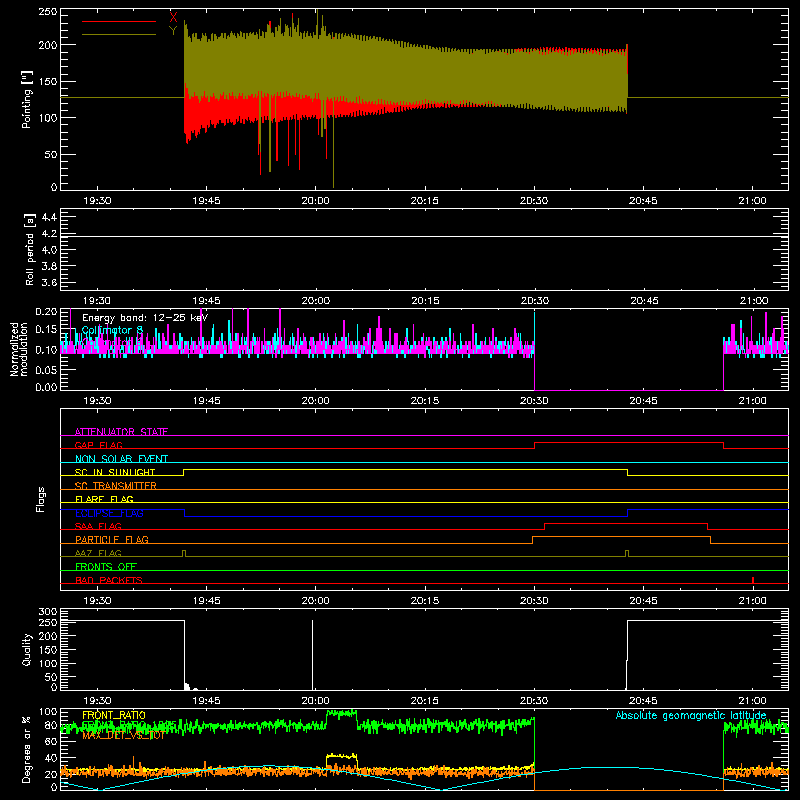Viewport: 800px width, 800px height.
Task: Click the 40 tick on Degrees or % axis
Action: pyautogui.click(x=51, y=758)
